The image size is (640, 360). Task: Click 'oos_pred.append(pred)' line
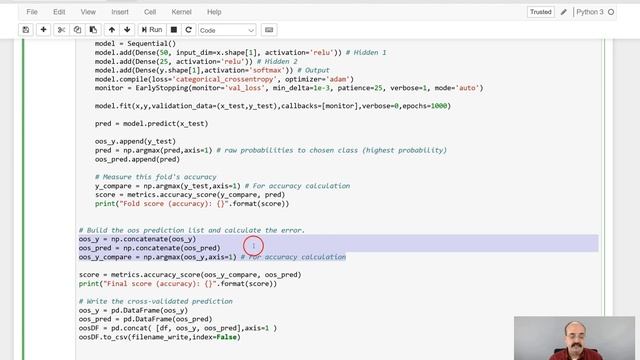coord(137,159)
